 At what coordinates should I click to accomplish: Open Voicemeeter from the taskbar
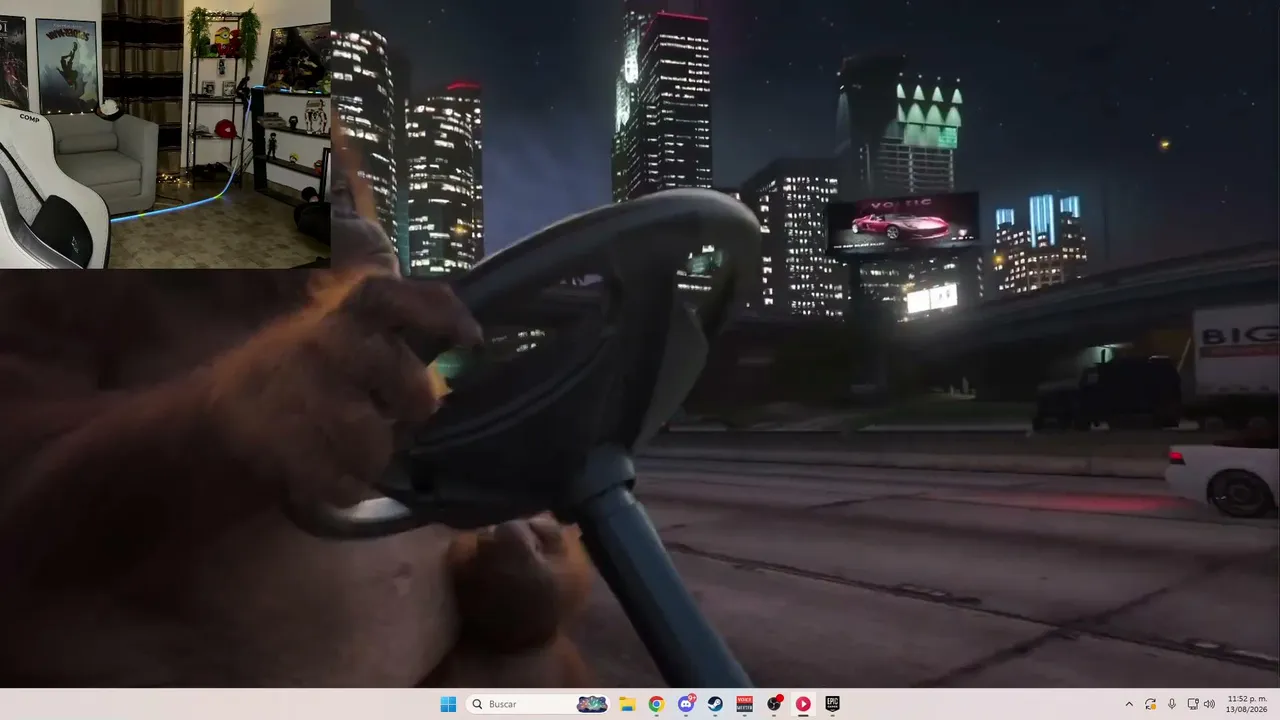tap(744, 704)
